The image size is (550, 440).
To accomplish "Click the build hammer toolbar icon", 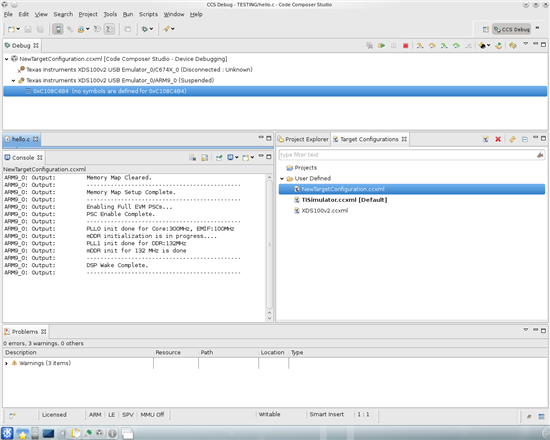I will [166, 29].
